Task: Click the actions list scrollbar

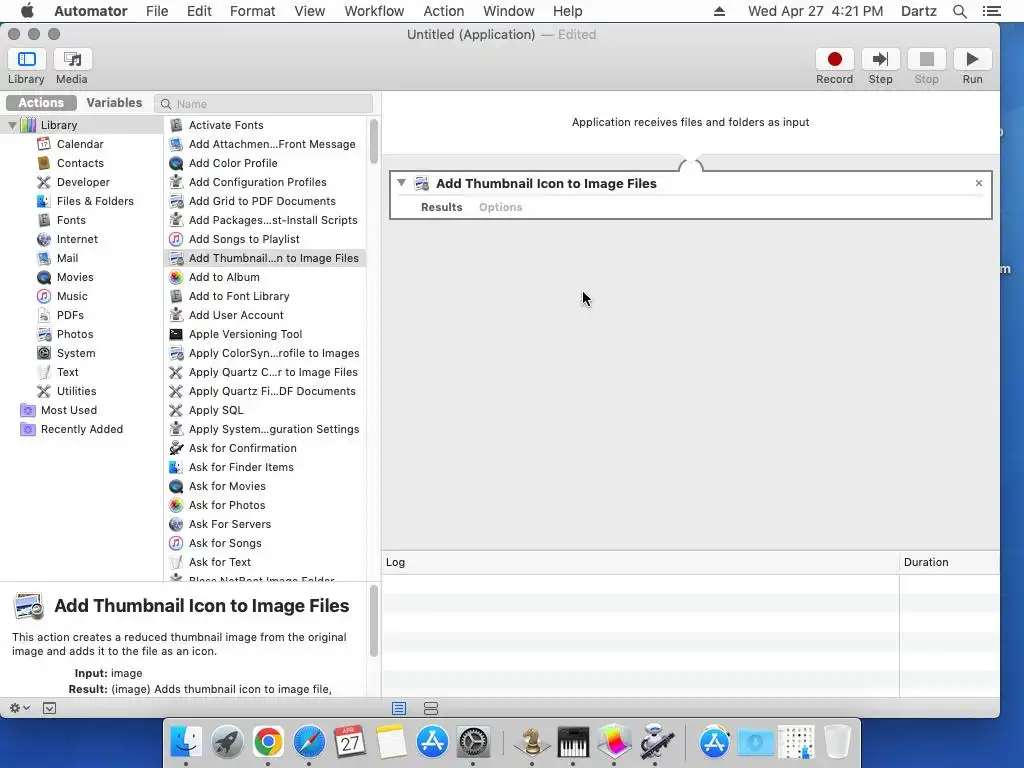Action: click(x=374, y=141)
